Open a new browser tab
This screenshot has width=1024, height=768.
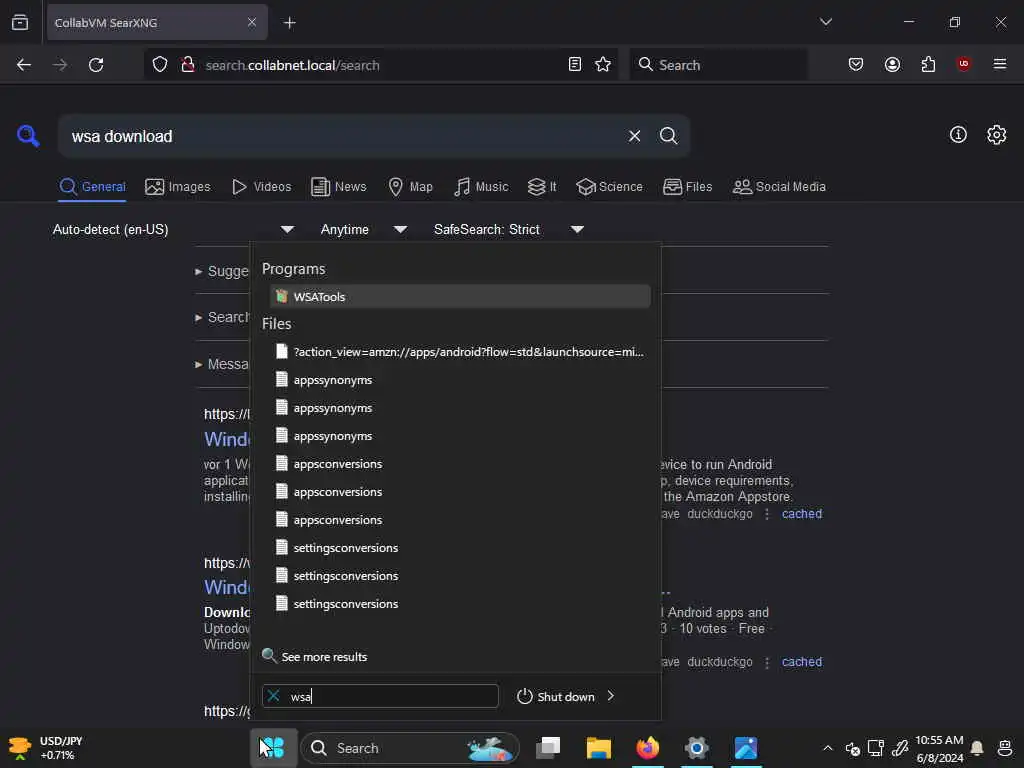click(289, 23)
